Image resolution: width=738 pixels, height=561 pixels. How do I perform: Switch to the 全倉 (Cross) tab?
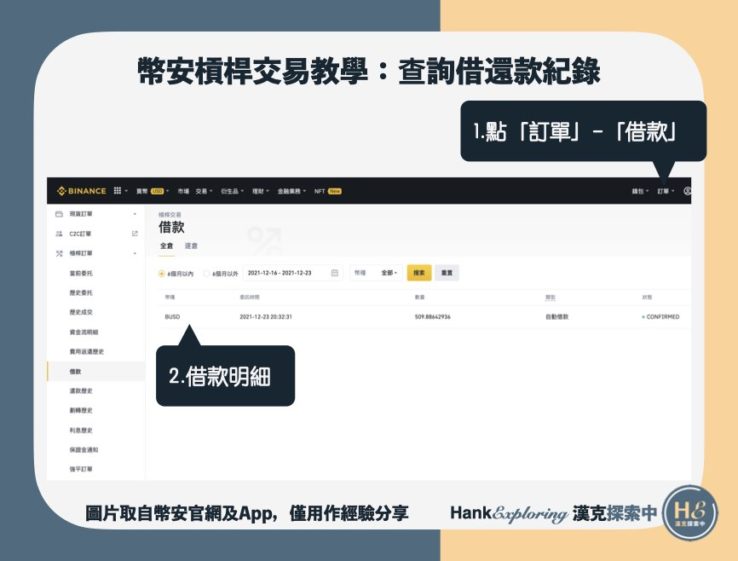167,246
